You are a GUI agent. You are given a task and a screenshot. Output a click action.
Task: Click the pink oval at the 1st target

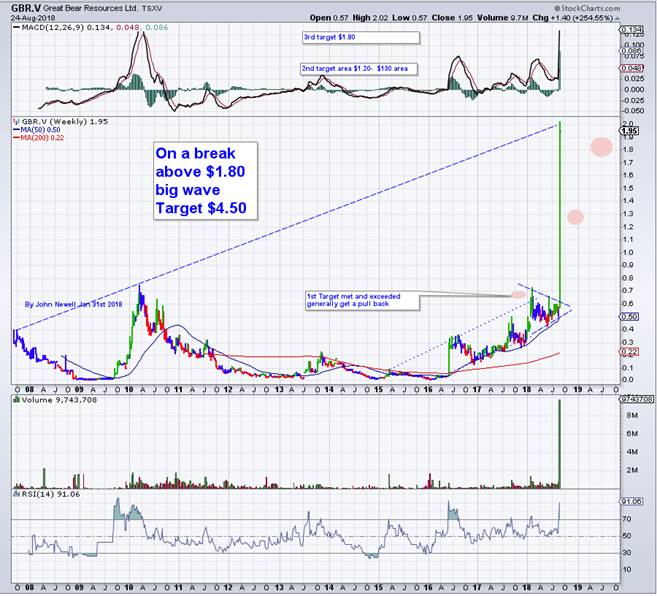point(518,294)
